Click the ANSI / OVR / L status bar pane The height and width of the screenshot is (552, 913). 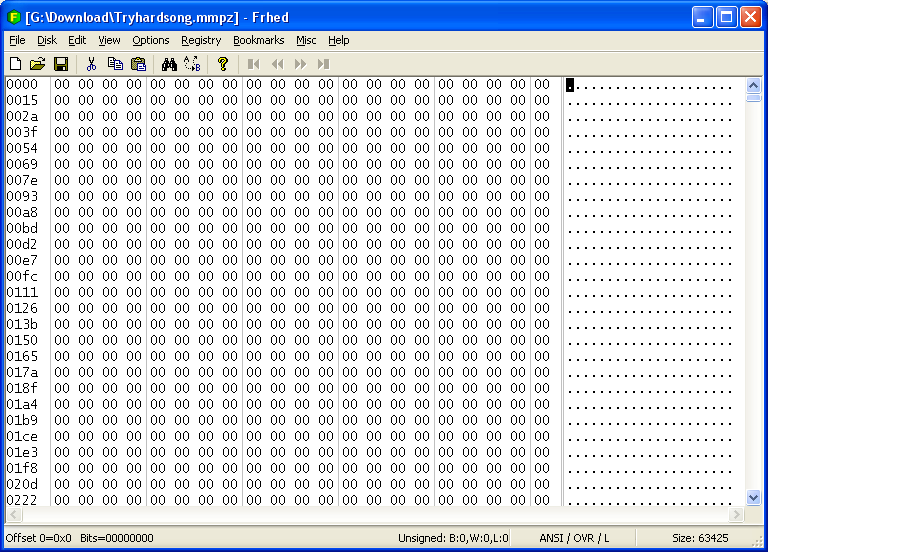tap(574, 538)
